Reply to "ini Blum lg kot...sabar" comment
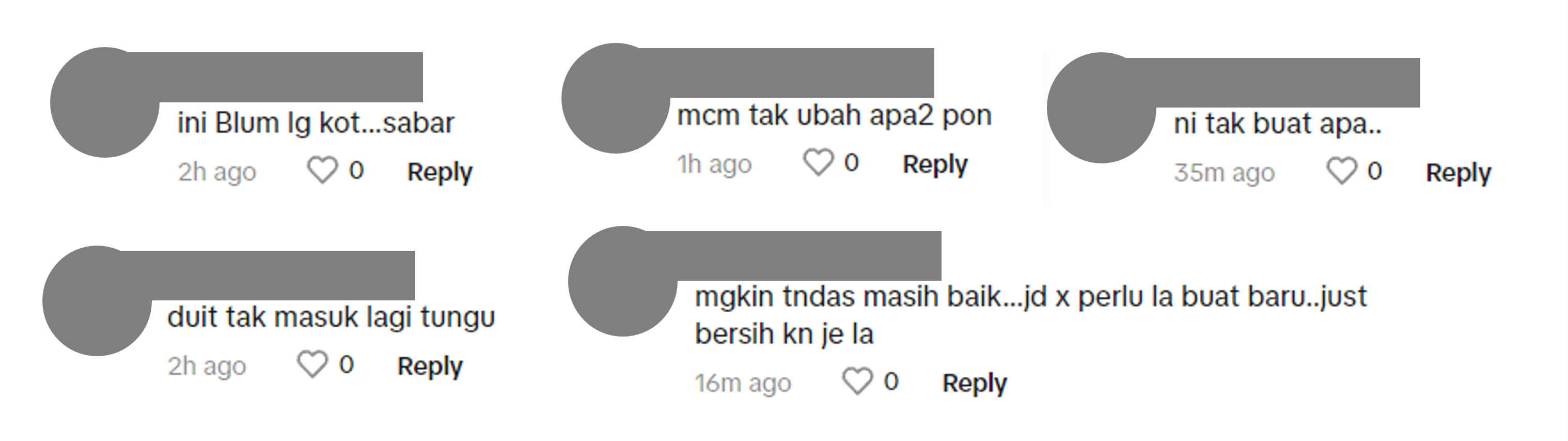 (x=440, y=172)
